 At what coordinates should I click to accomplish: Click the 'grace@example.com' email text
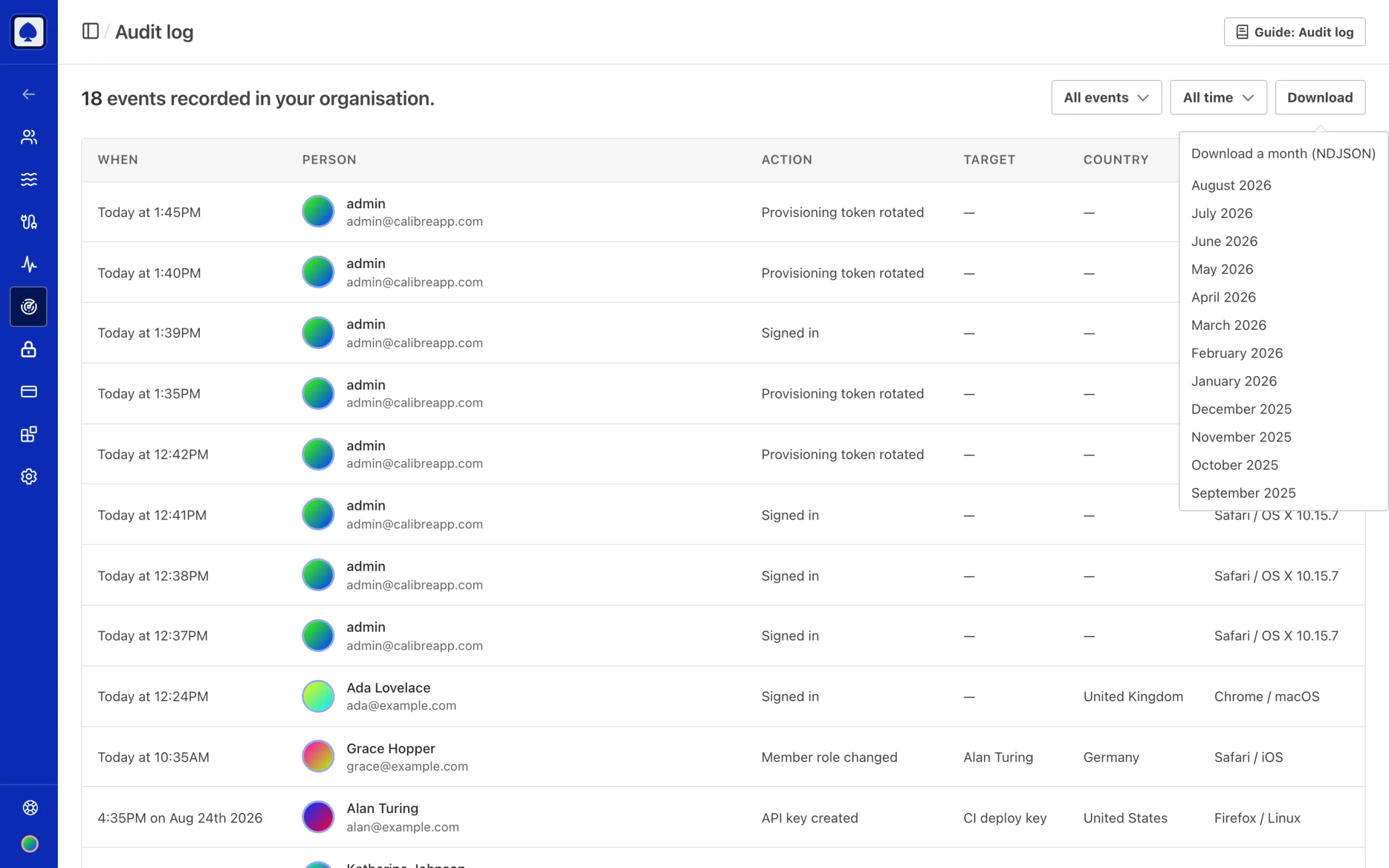click(x=407, y=766)
